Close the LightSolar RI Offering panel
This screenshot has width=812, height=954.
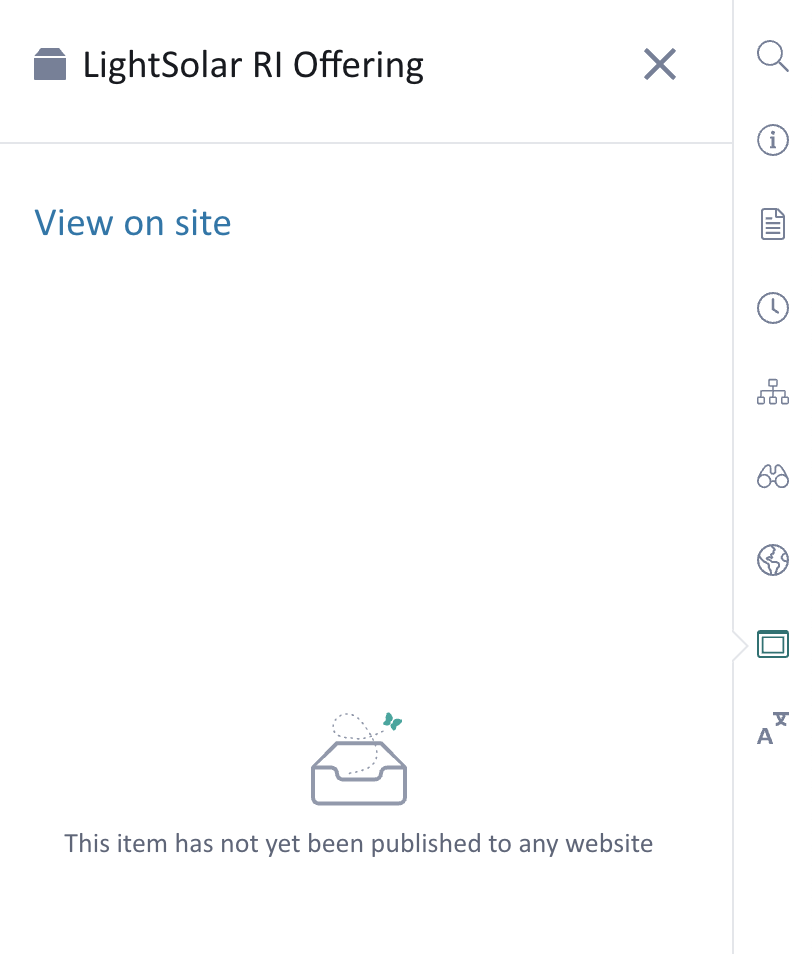tap(660, 64)
